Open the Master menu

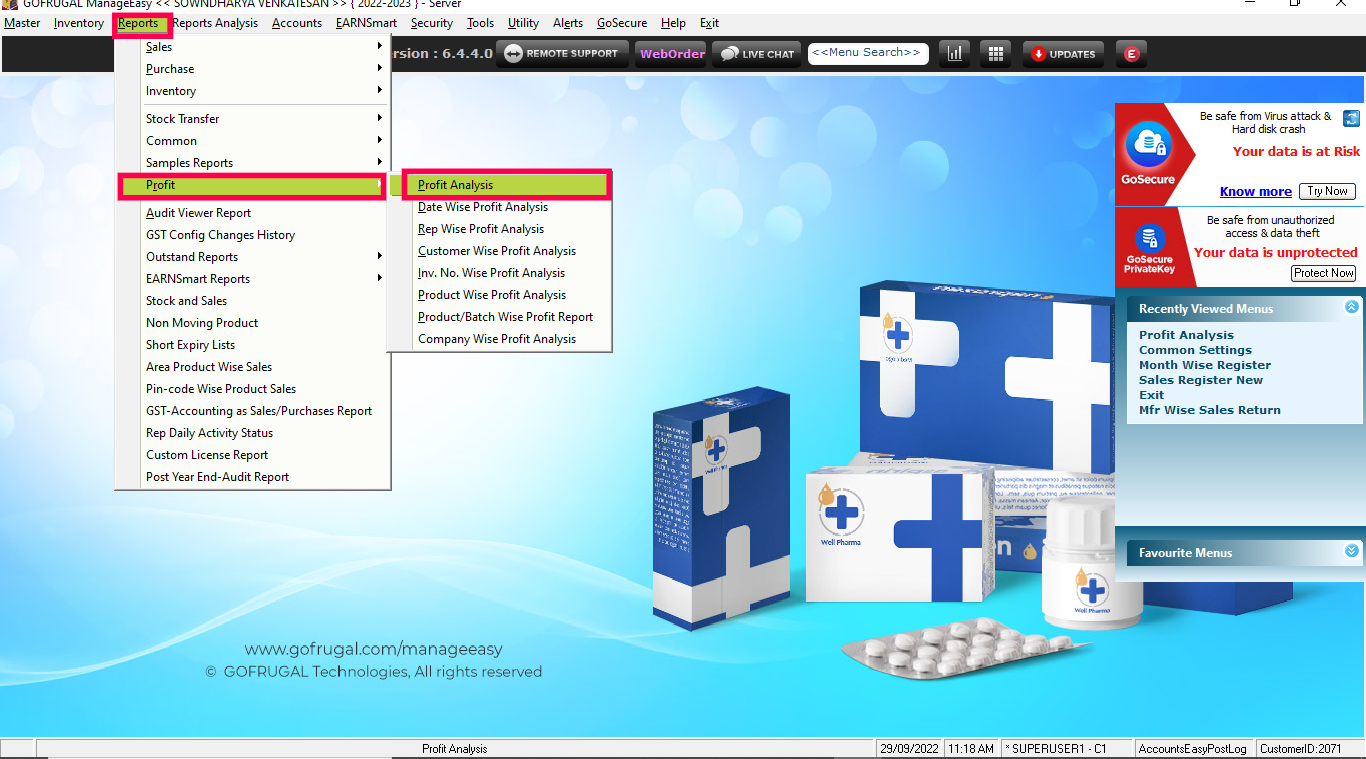point(22,23)
